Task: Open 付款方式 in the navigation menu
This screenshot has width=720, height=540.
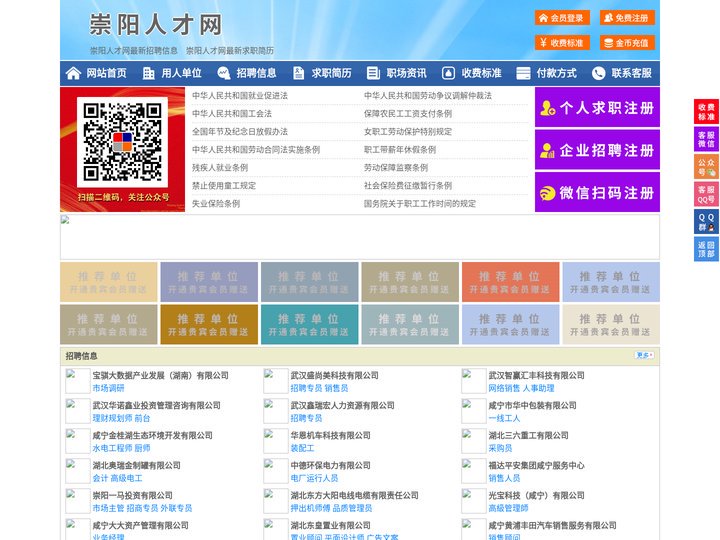Action: (557, 73)
